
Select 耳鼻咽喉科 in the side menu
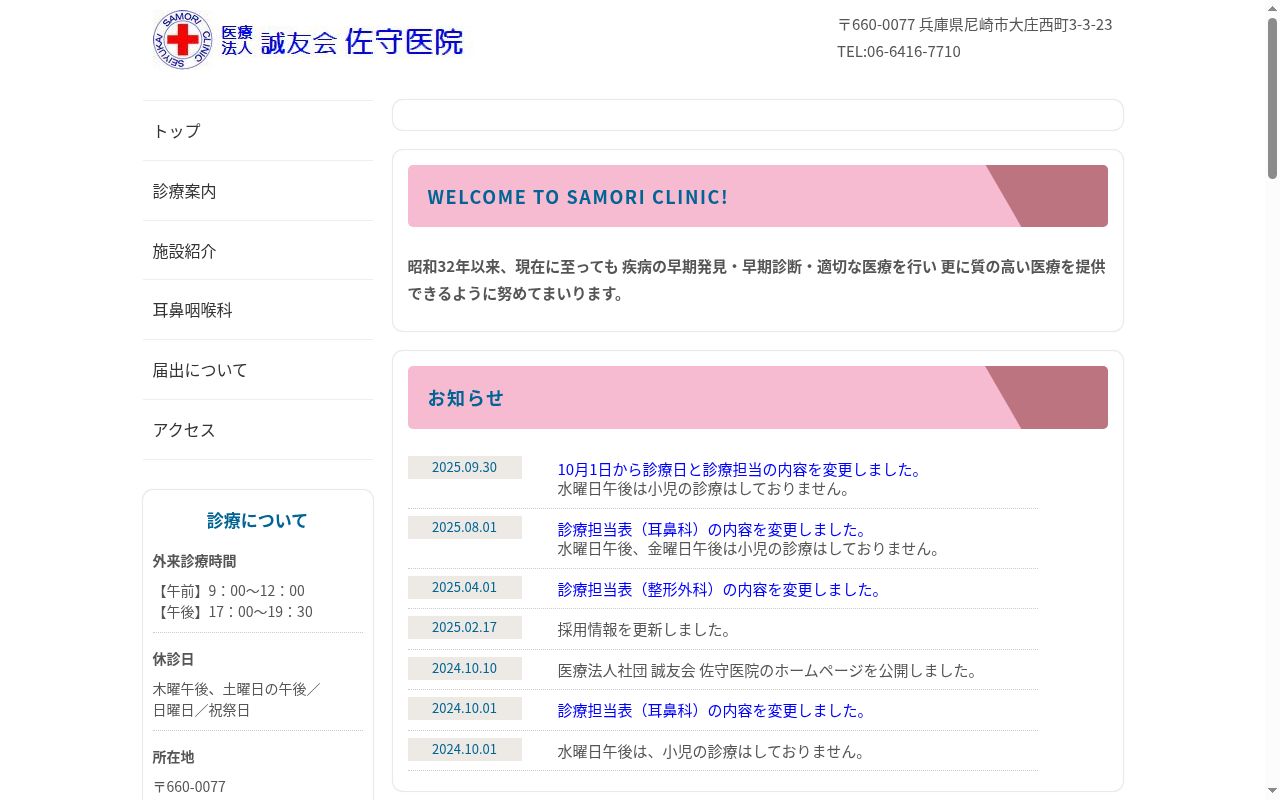(258, 310)
